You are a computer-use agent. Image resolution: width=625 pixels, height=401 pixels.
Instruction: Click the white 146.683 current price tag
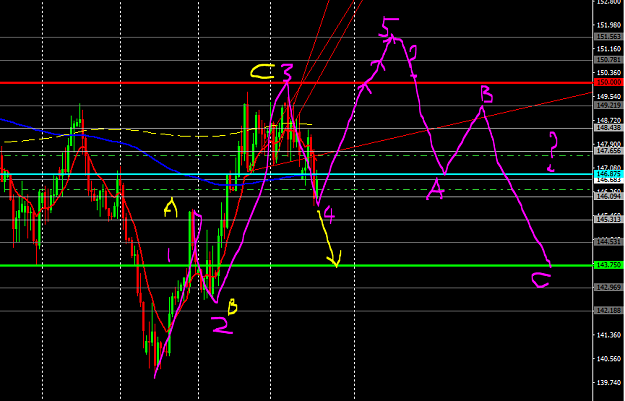click(608, 180)
